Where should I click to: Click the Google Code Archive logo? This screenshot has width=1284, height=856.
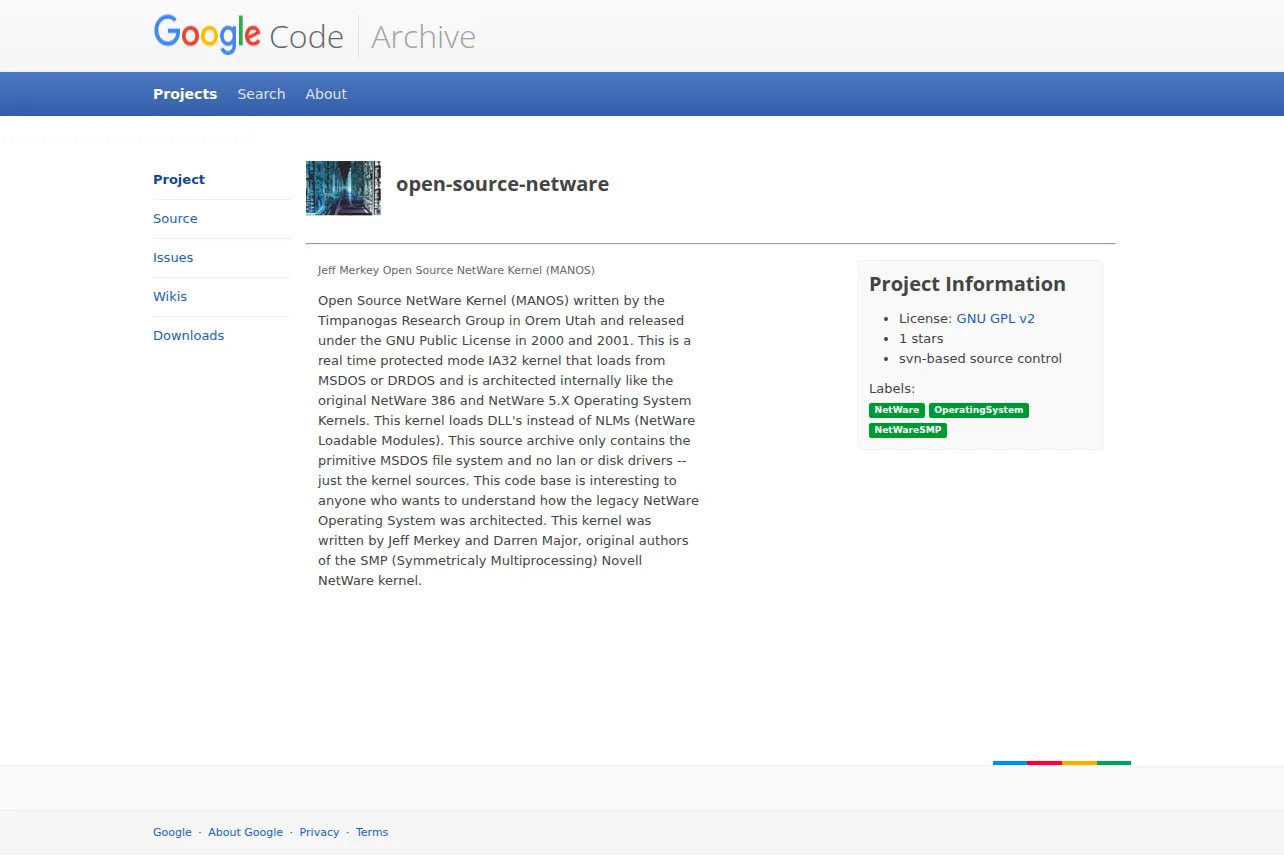click(x=315, y=36)
